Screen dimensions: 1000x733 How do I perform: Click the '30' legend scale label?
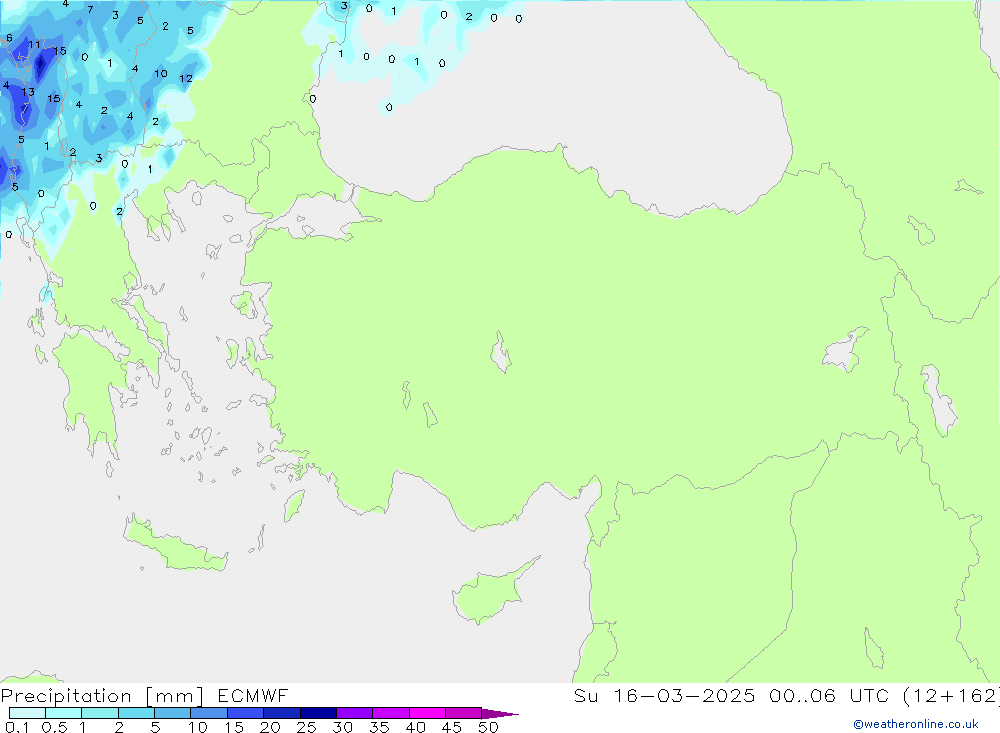[x=342, y=727]
